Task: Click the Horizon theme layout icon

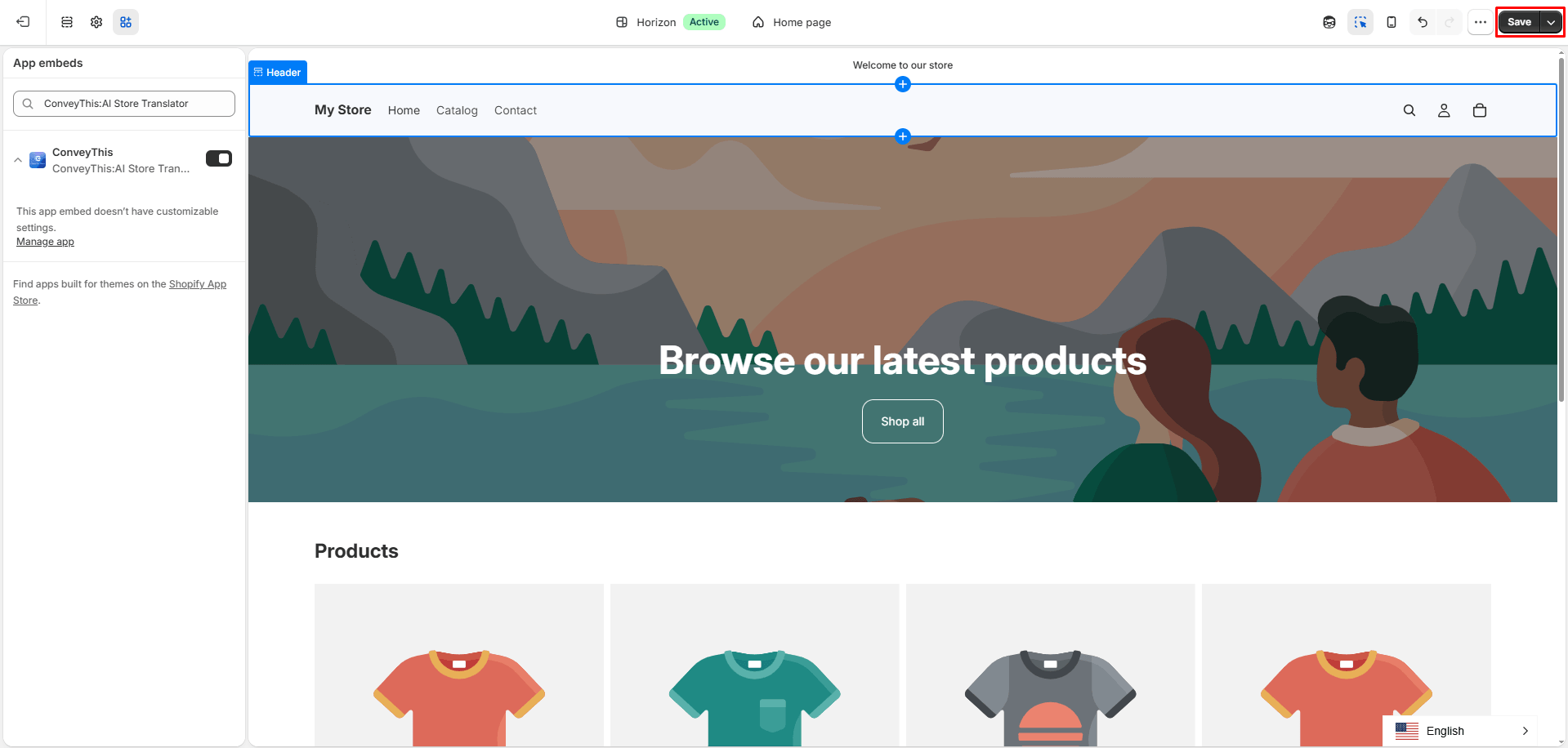Action: (622, 22)
